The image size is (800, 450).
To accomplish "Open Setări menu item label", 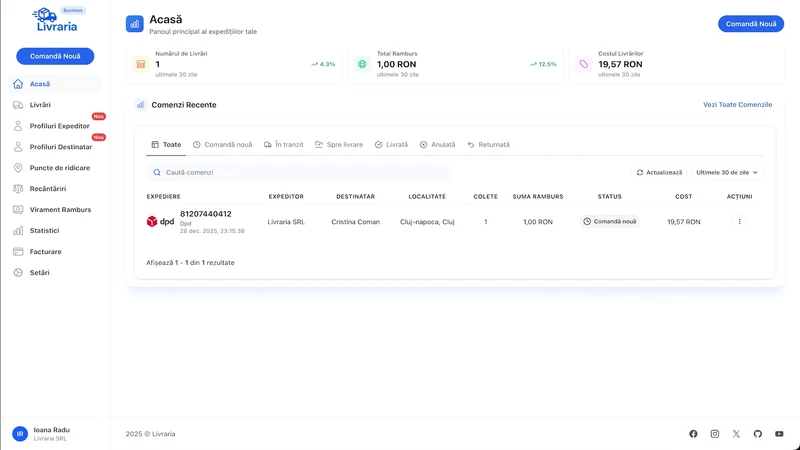I will 39,272.
